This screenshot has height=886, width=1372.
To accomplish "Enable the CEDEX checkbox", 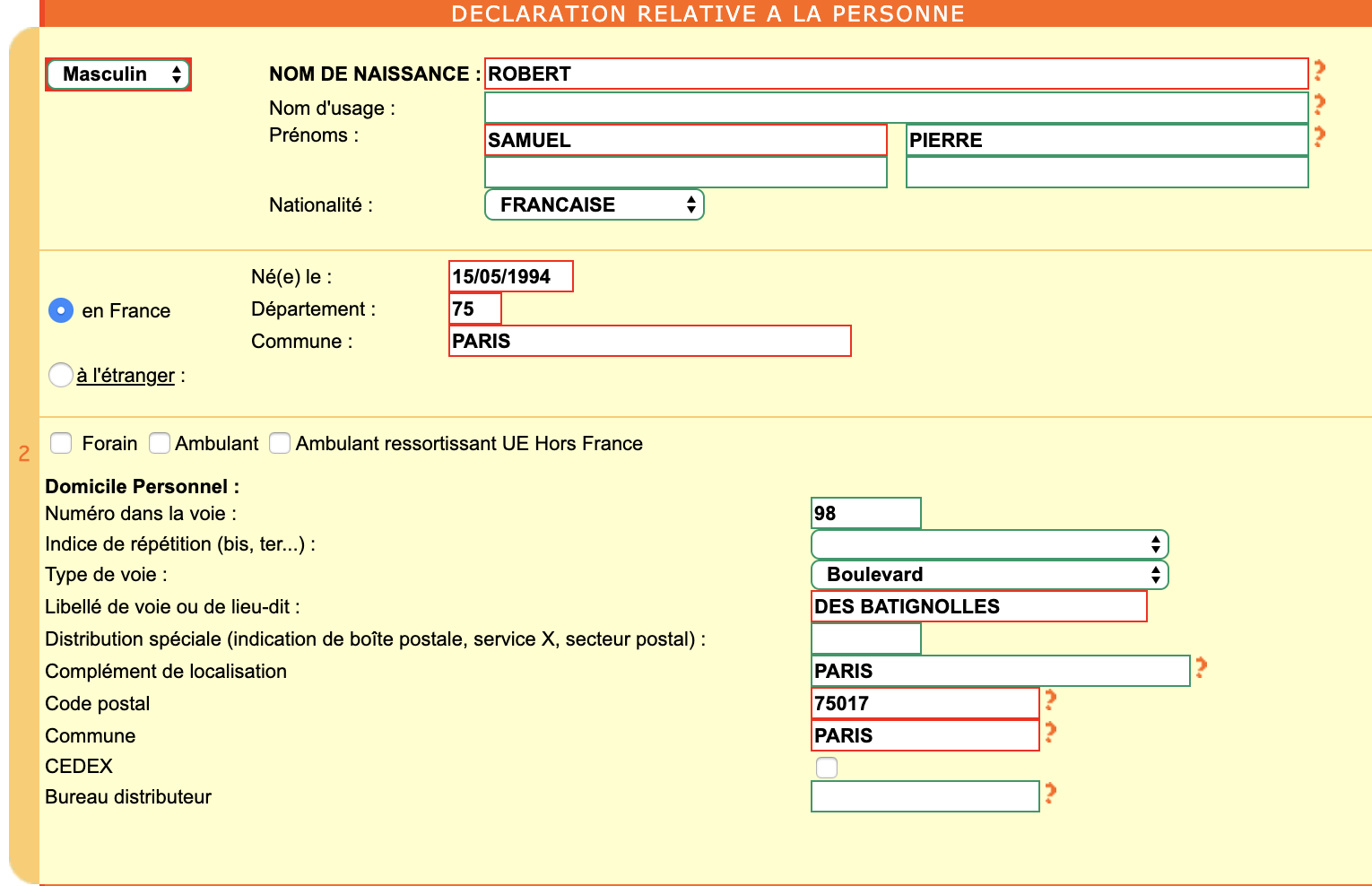I will pyautogui.click(x=827, y=768).
